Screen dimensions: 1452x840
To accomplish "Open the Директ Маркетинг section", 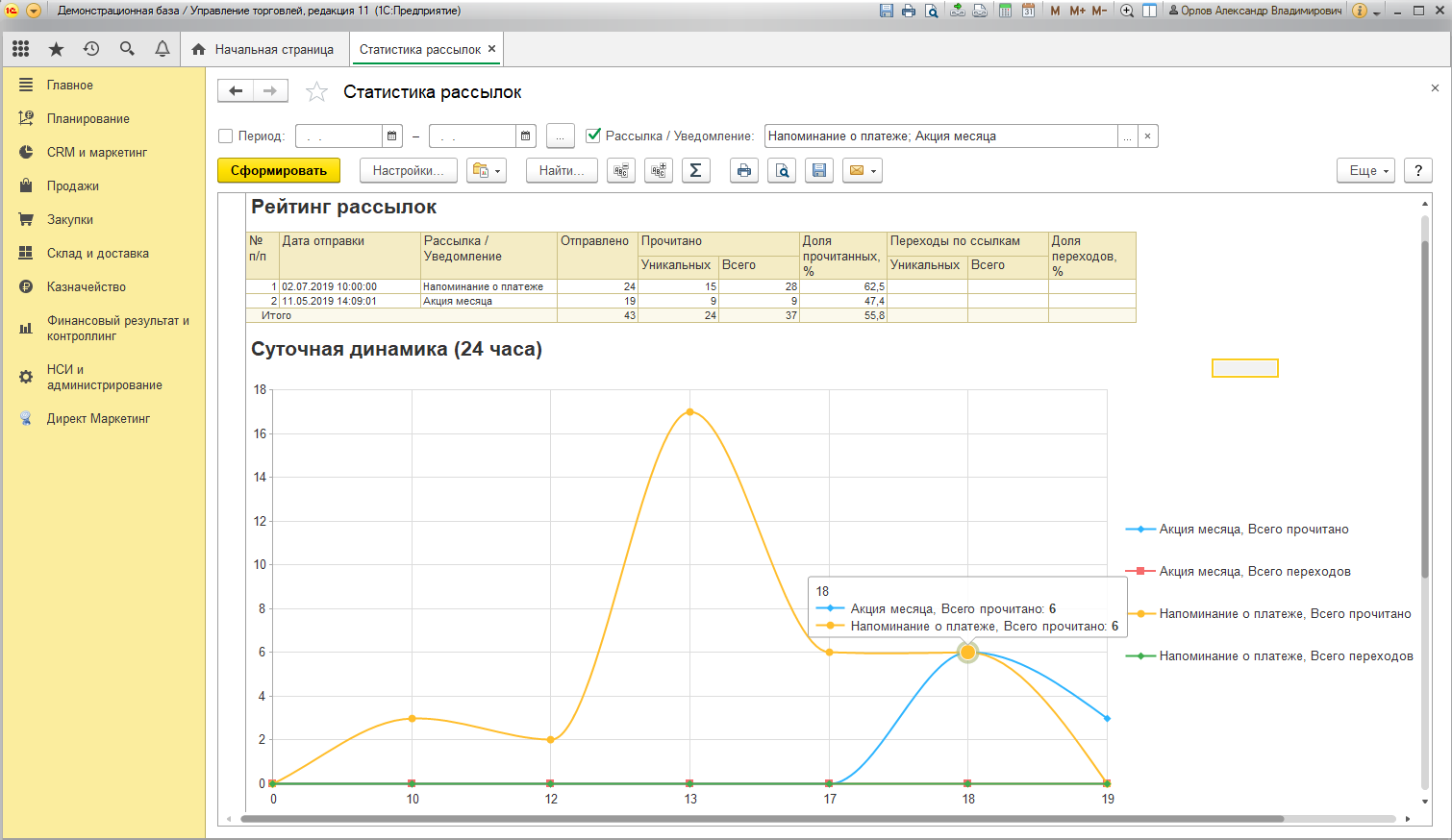I will (104, 419).
